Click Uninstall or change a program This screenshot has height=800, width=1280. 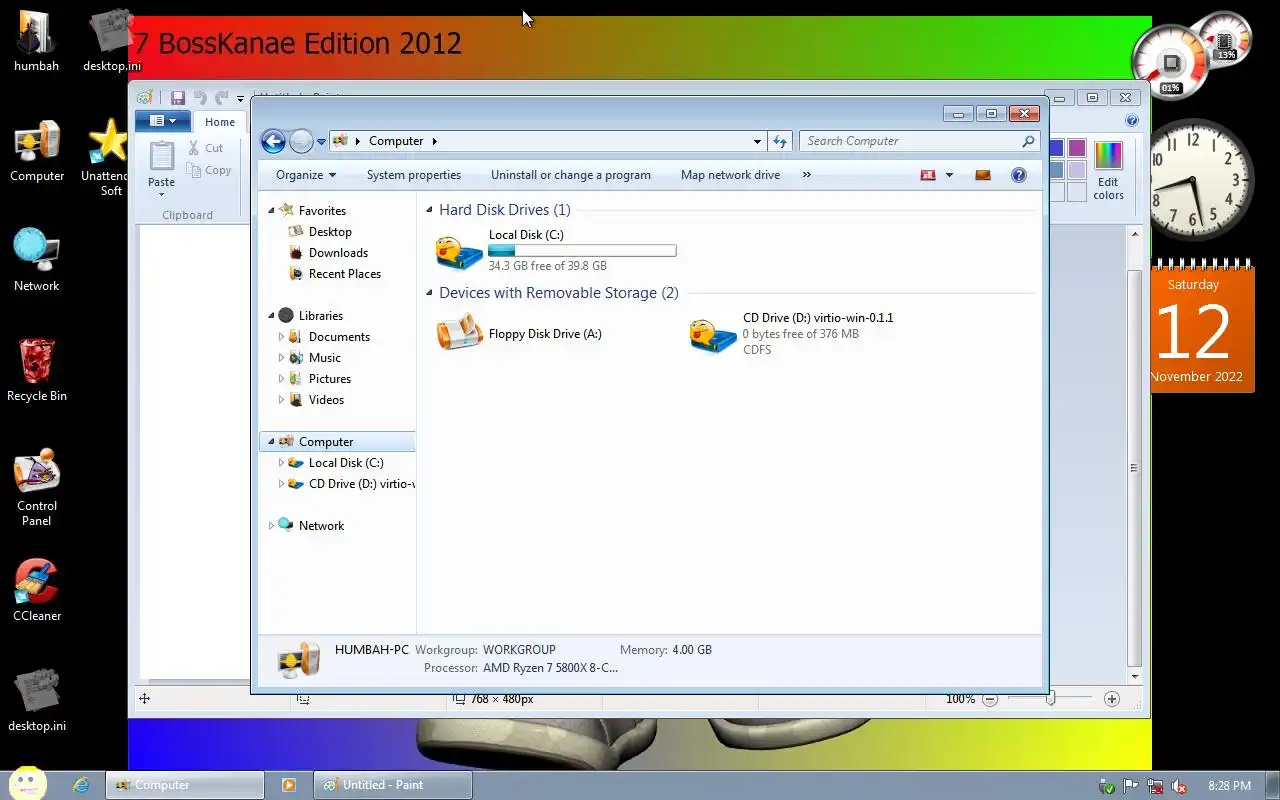tap(571, 175)
